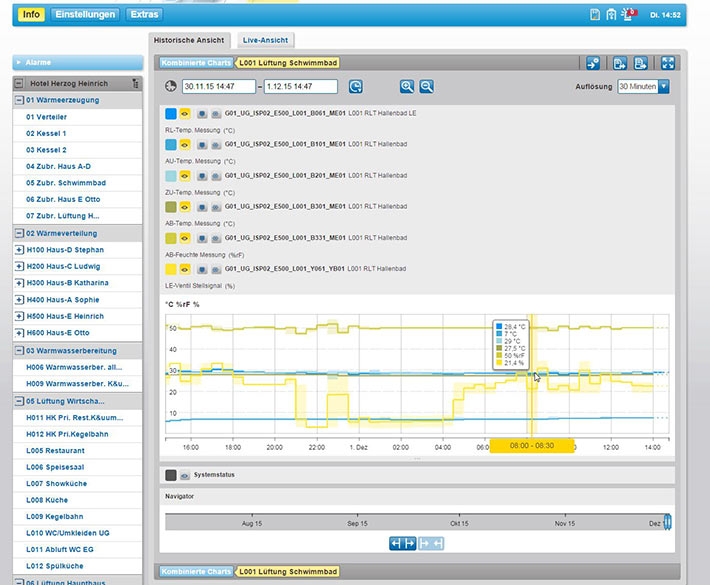The height and width of the screenshot is (585, 710).
Task: Toggle visibility eye for RL-Temp B061 series
Action: (186, 115)
